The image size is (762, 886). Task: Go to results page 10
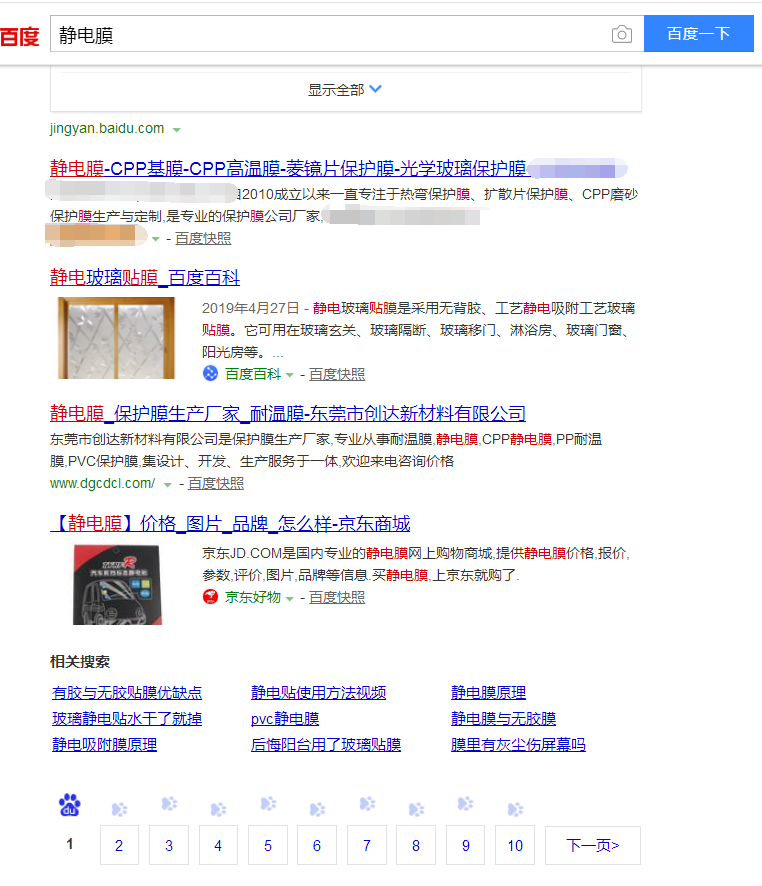point(515,845)
